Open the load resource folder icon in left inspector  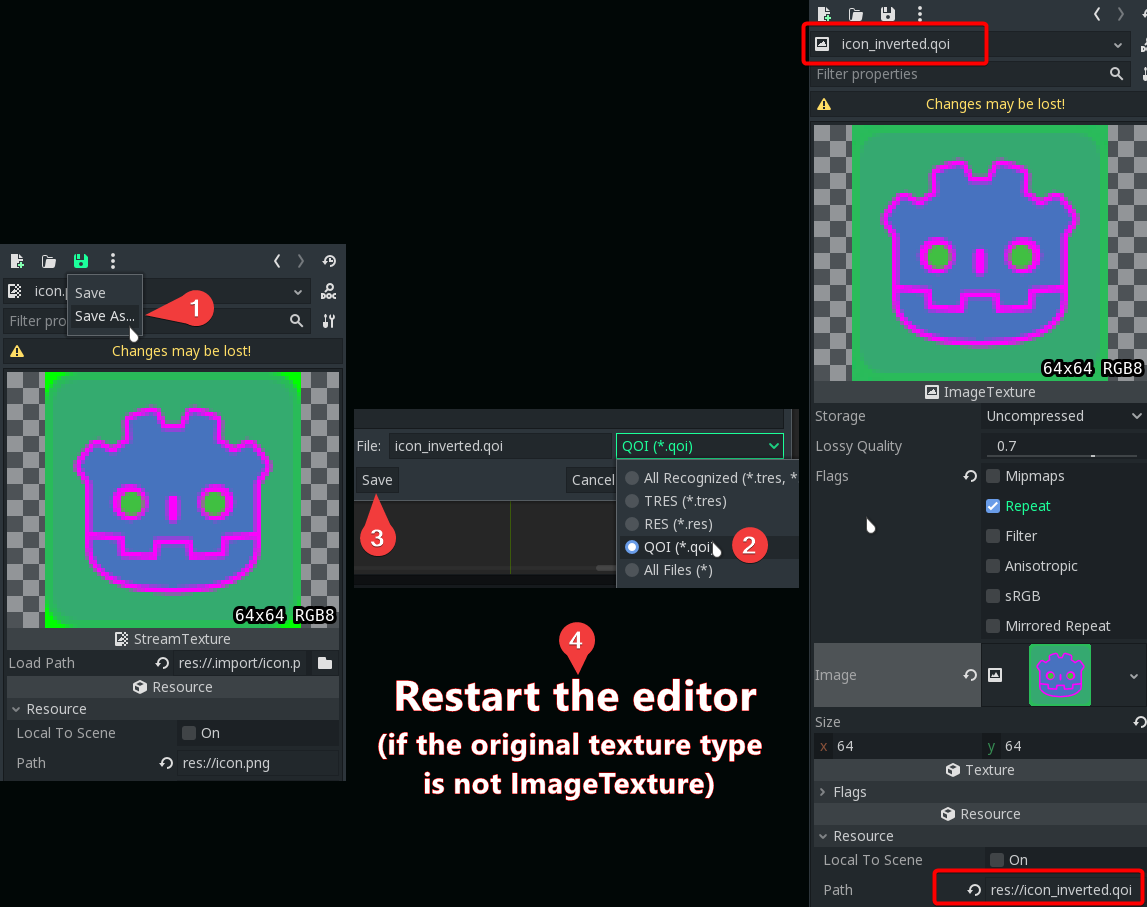tap(49, 261)
